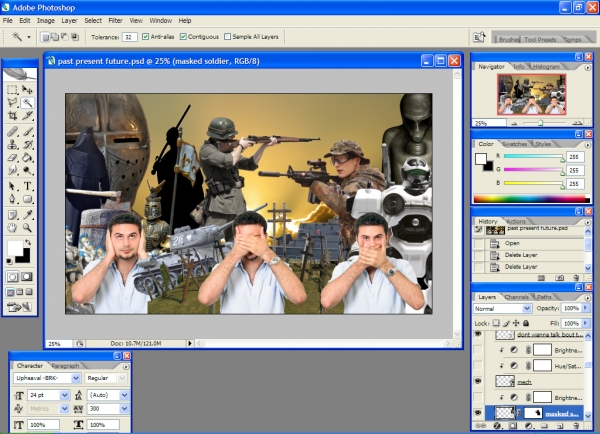600x434 pixels.
Task: Switch to the Paragraph tab
Action: point(65,366)
